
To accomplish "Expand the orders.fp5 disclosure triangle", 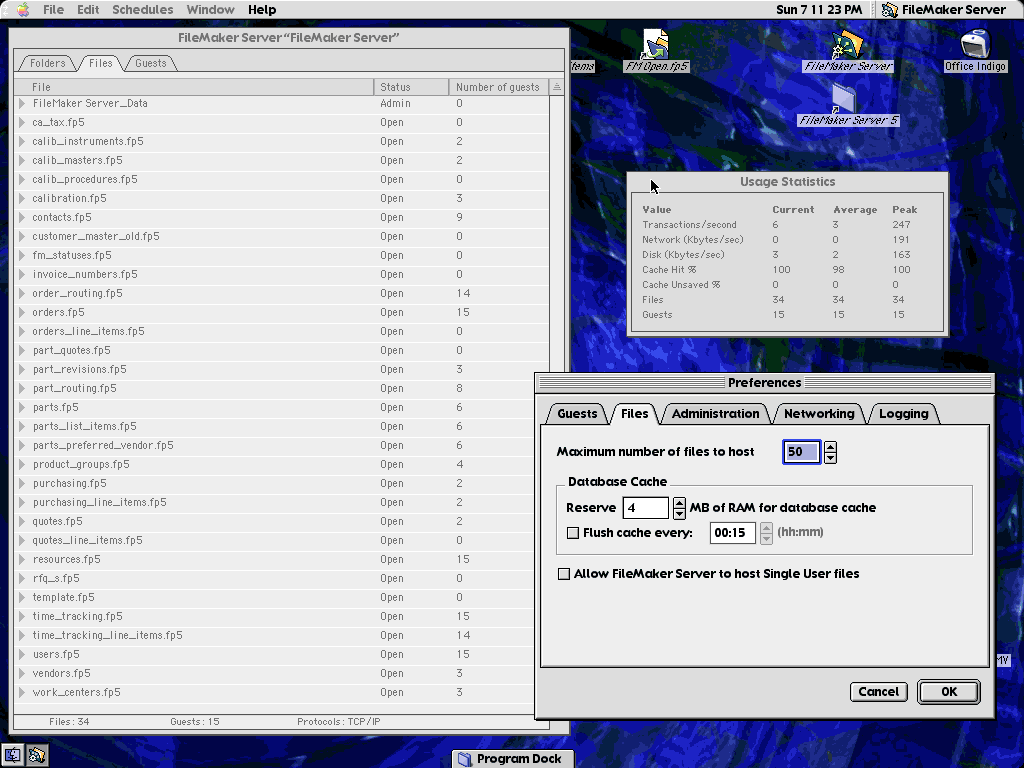I will coord(22,312).
